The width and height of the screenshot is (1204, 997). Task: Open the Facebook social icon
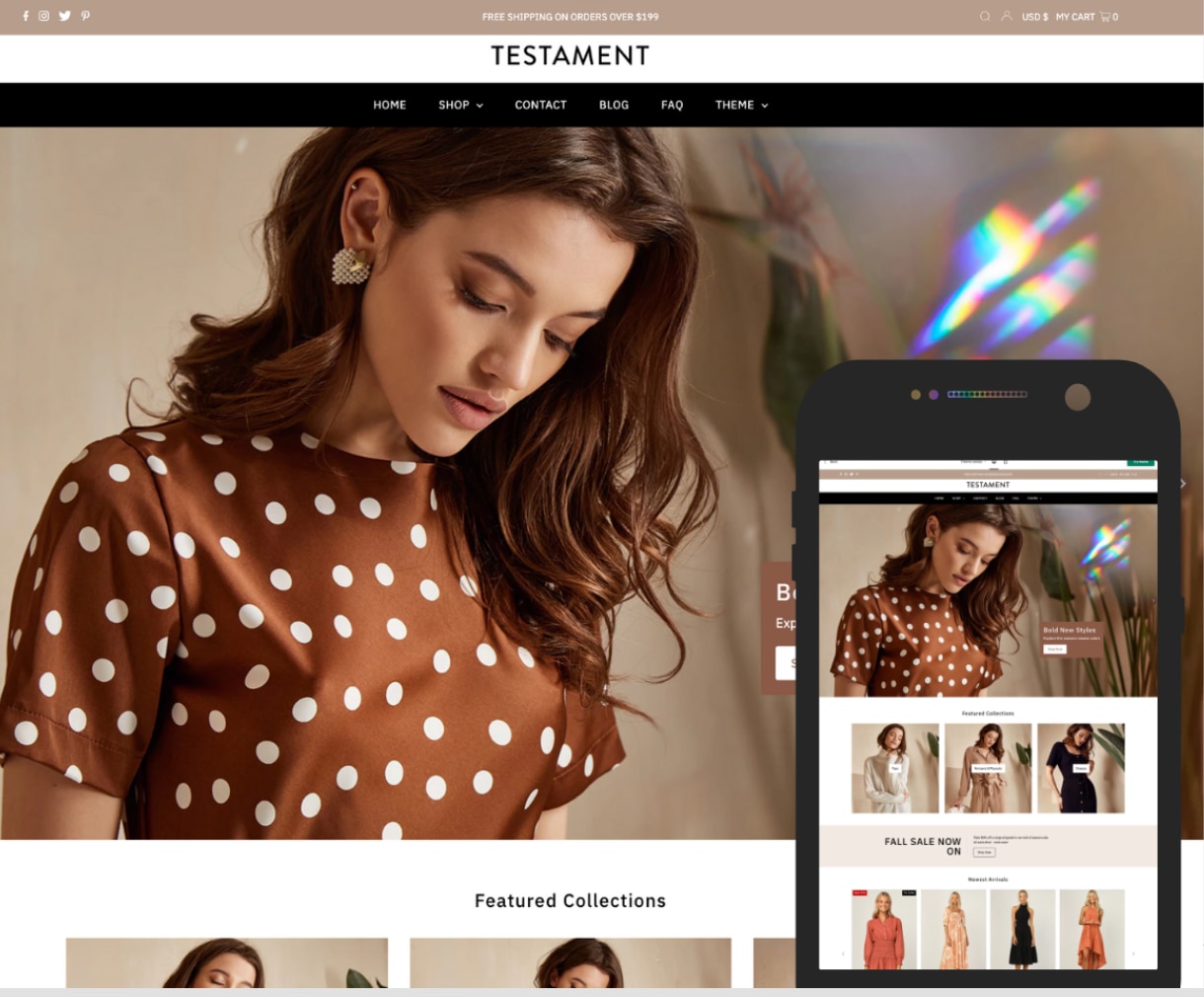[26, 16]
